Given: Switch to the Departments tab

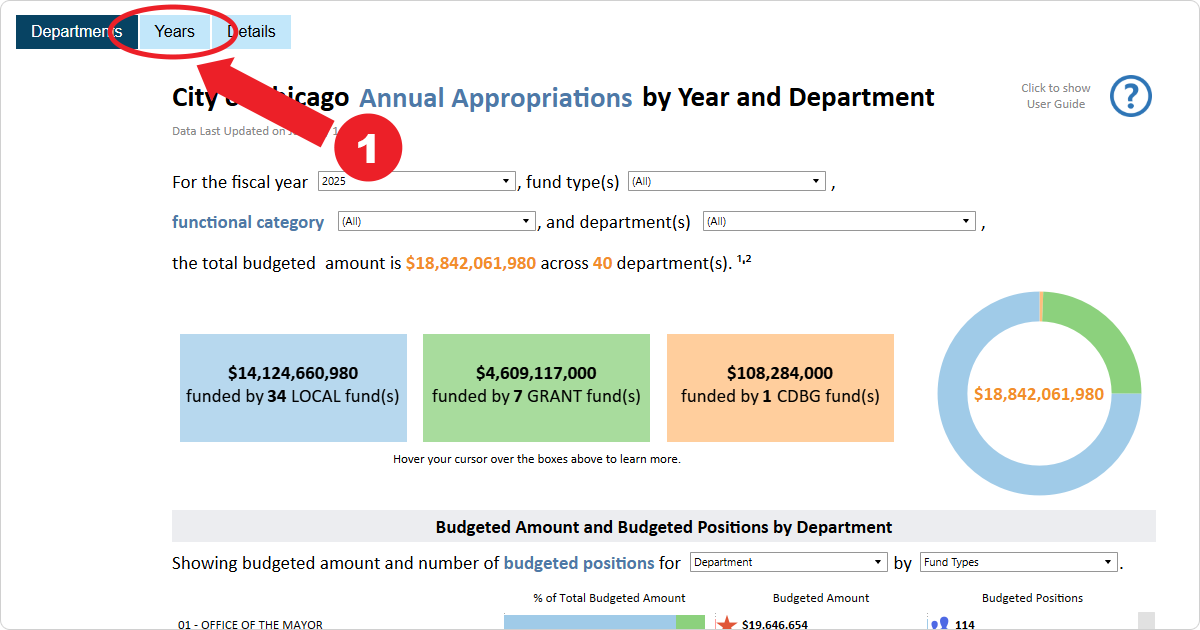Looking at the screenshot, I should click(x=76, y=32).
